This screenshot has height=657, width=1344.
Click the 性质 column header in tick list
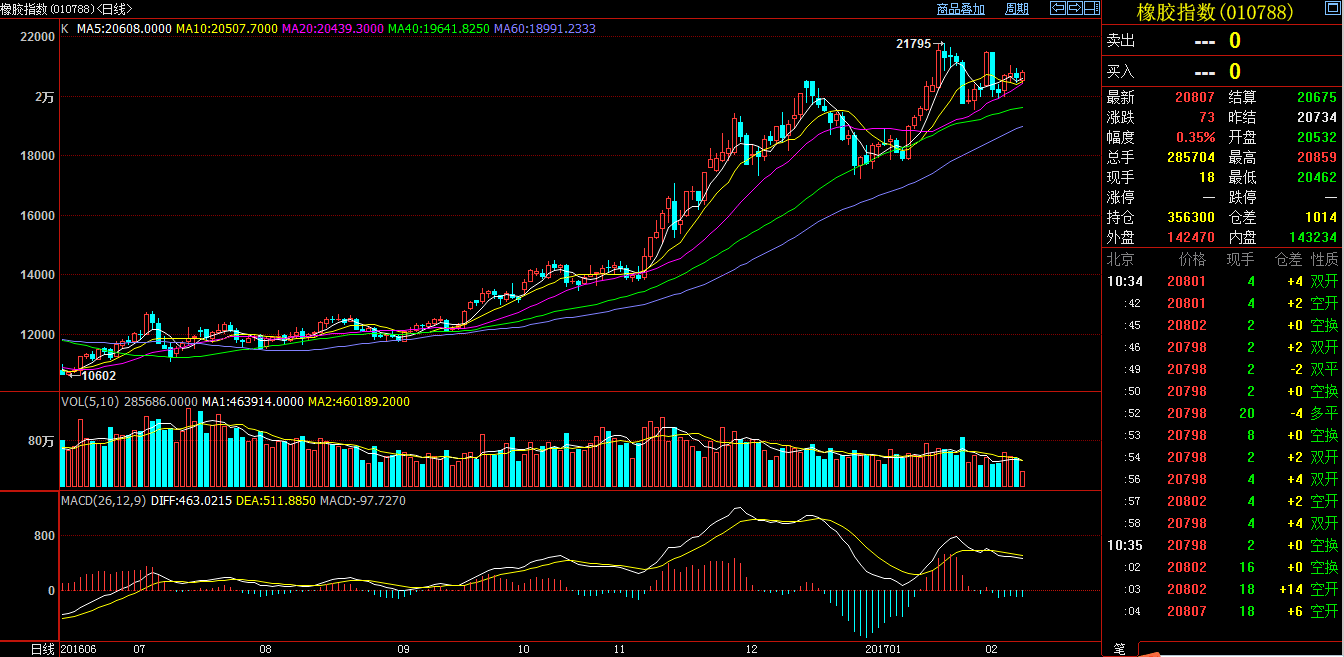[x=1324, y=259]
